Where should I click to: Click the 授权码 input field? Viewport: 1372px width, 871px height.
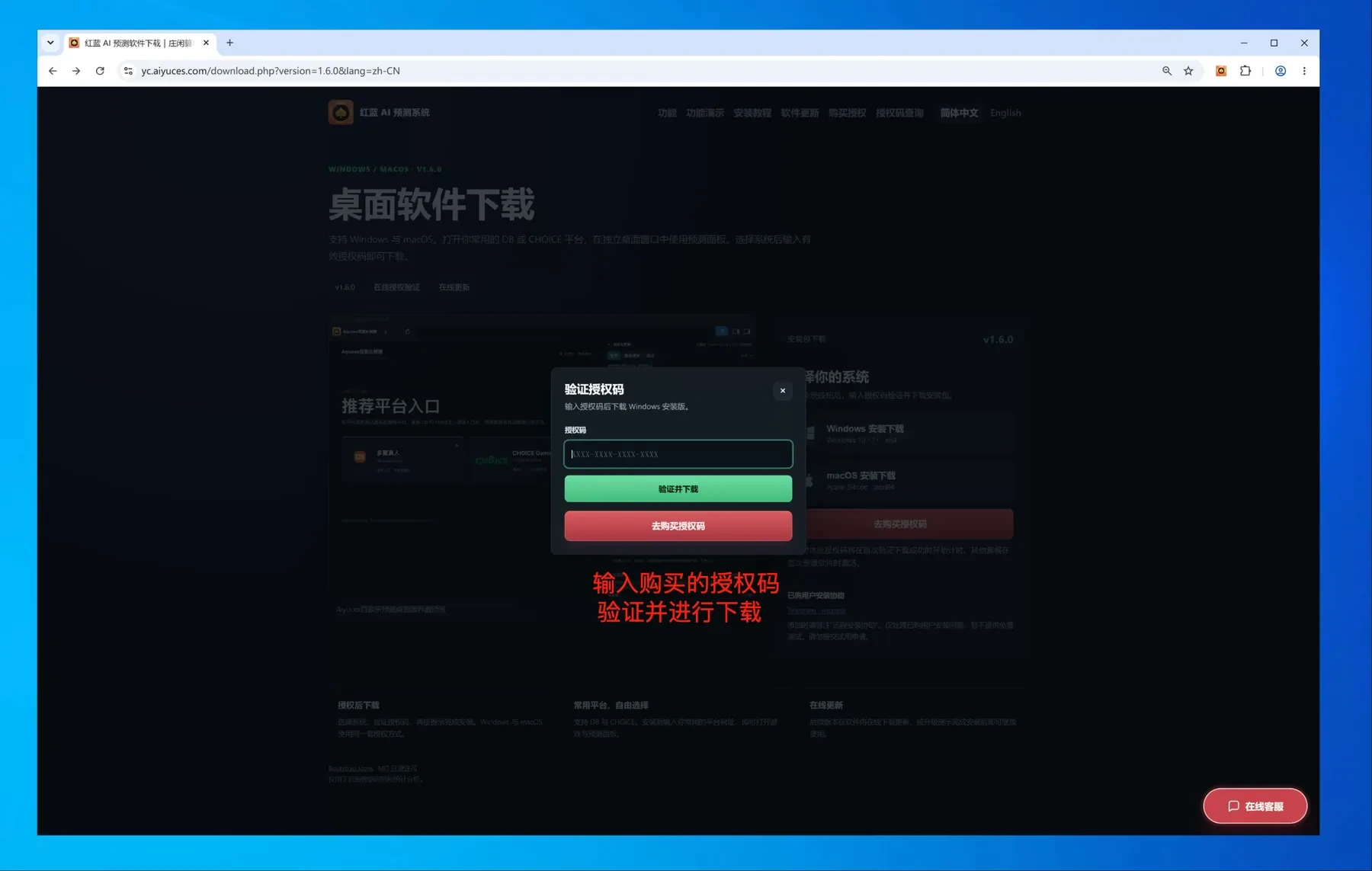[x=678, y=454]
